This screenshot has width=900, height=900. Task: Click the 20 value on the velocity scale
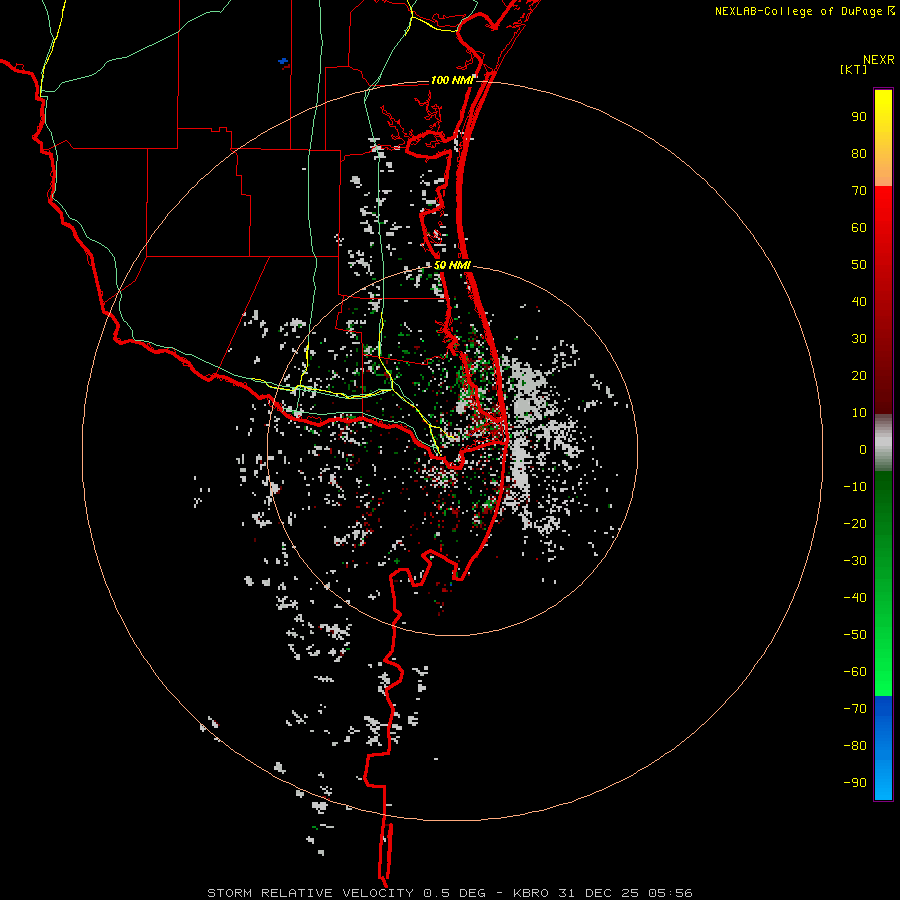tap(859, 376)
